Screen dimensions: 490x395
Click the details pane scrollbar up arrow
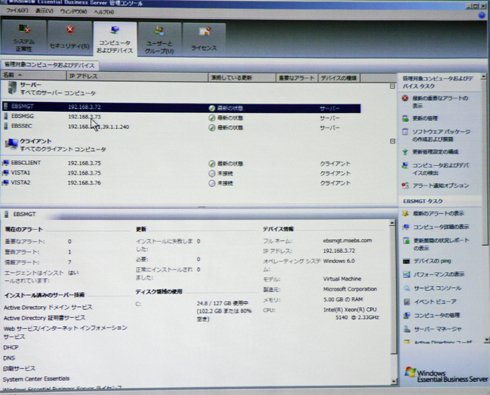point(392,223)
